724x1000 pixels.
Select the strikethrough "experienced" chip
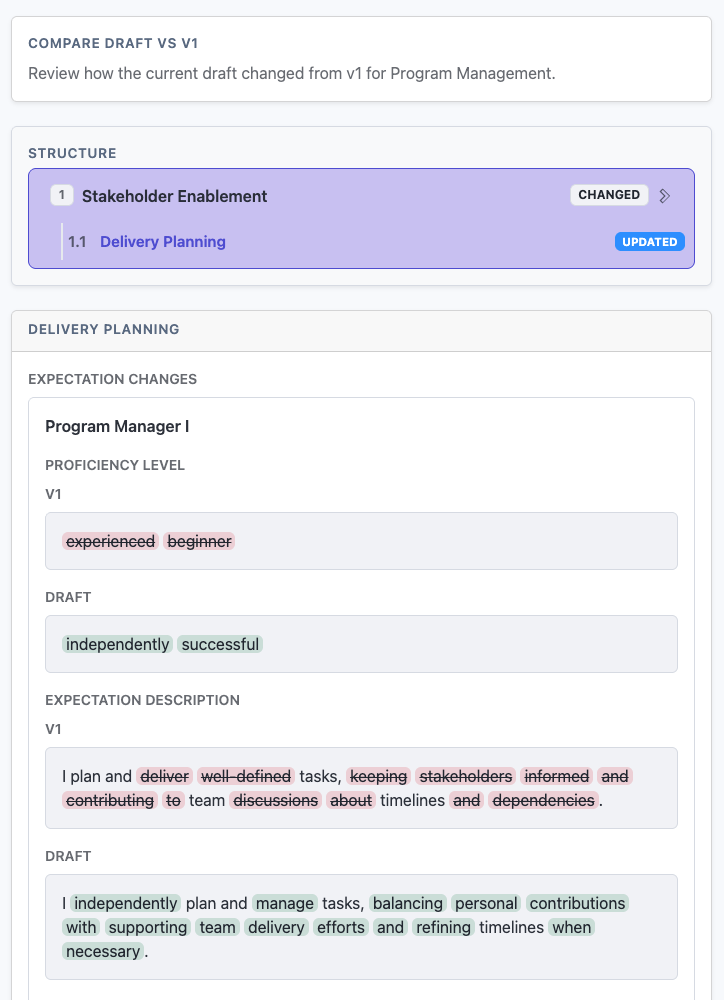tap(110, 541)
